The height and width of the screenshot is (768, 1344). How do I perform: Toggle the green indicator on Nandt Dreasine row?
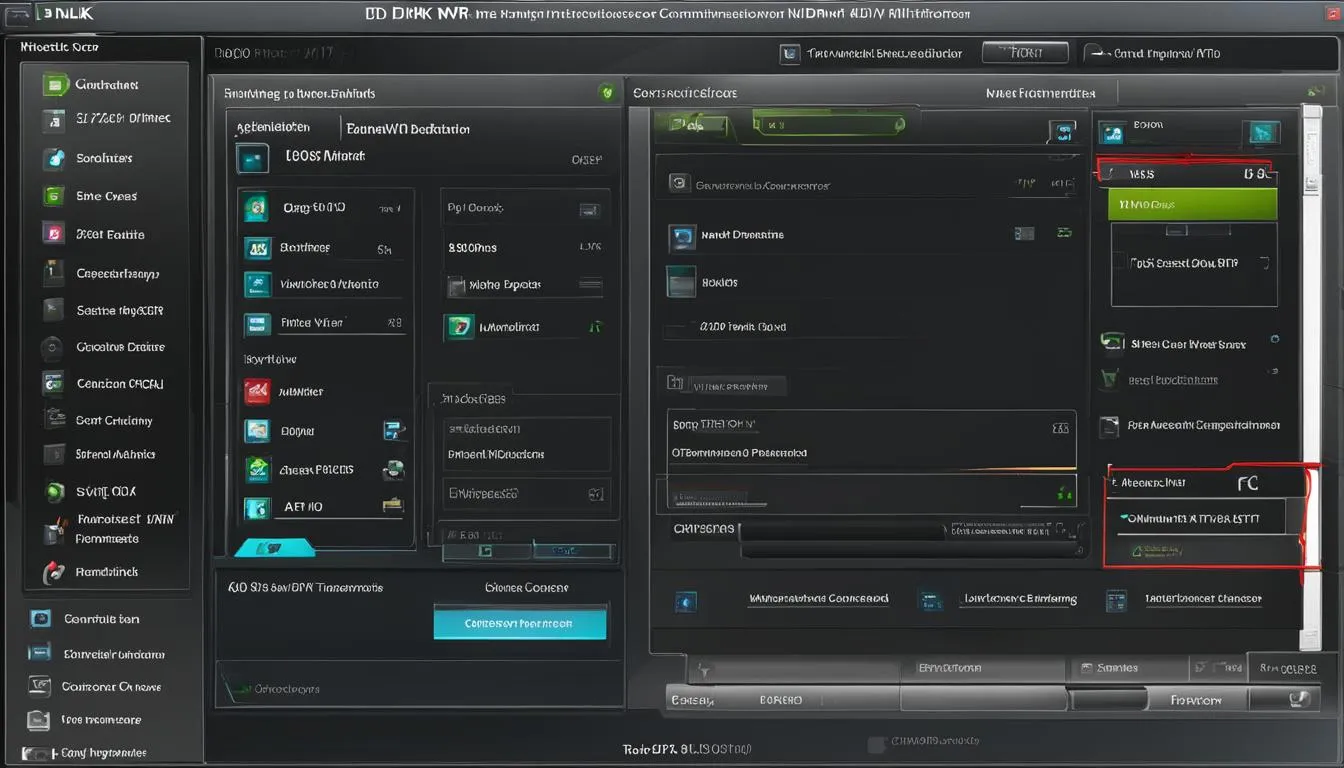point(1064,233)
